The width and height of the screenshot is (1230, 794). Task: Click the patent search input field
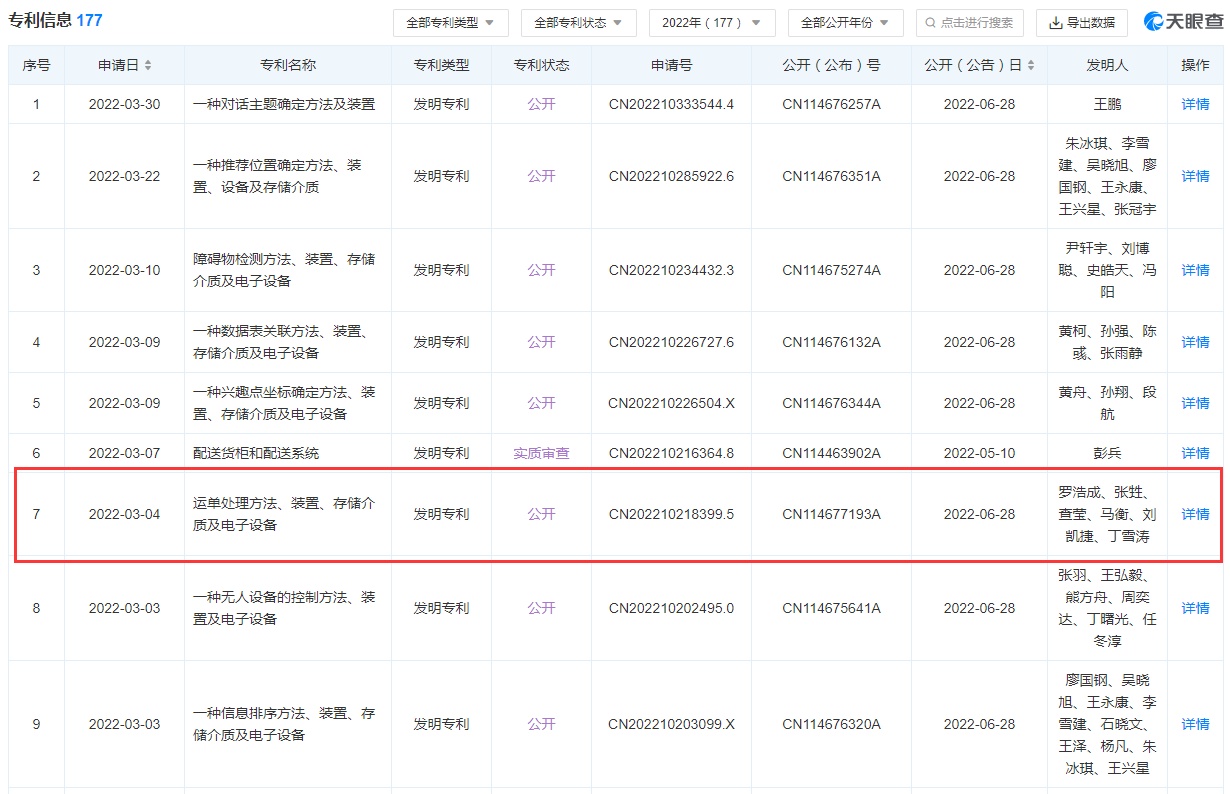click(x=969, y=23)
